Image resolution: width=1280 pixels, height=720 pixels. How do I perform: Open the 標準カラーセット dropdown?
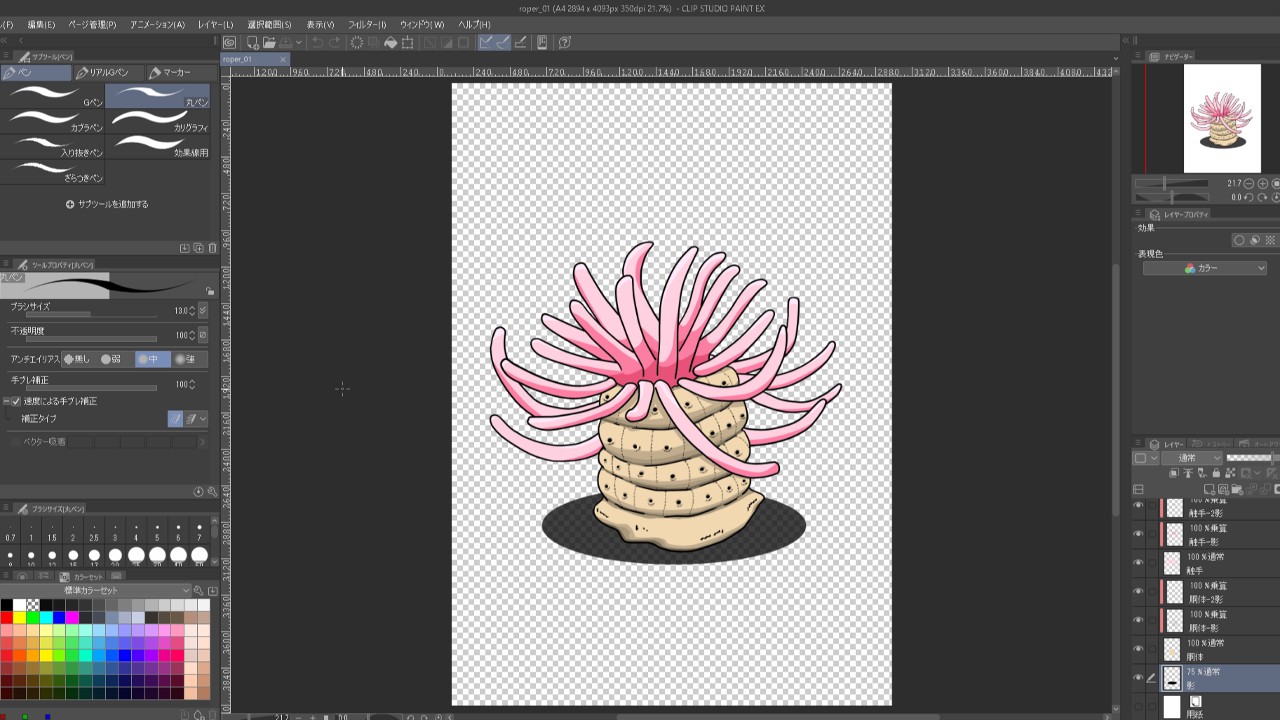96,590
